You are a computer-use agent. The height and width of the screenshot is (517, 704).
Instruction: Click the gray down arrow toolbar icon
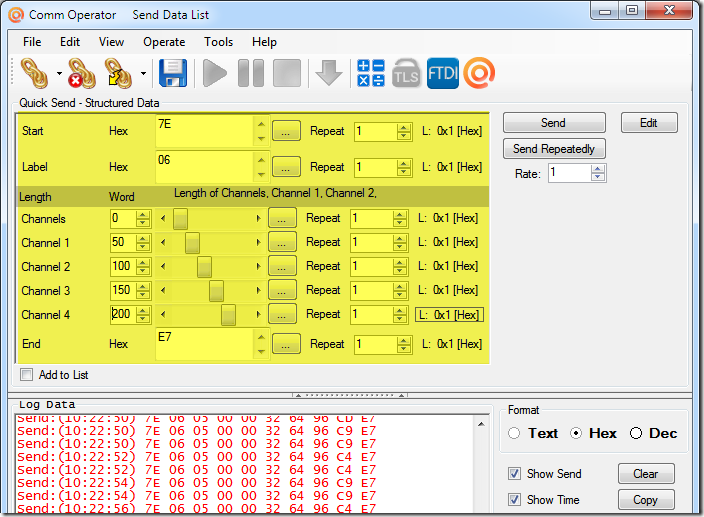[x=329, y=73]
